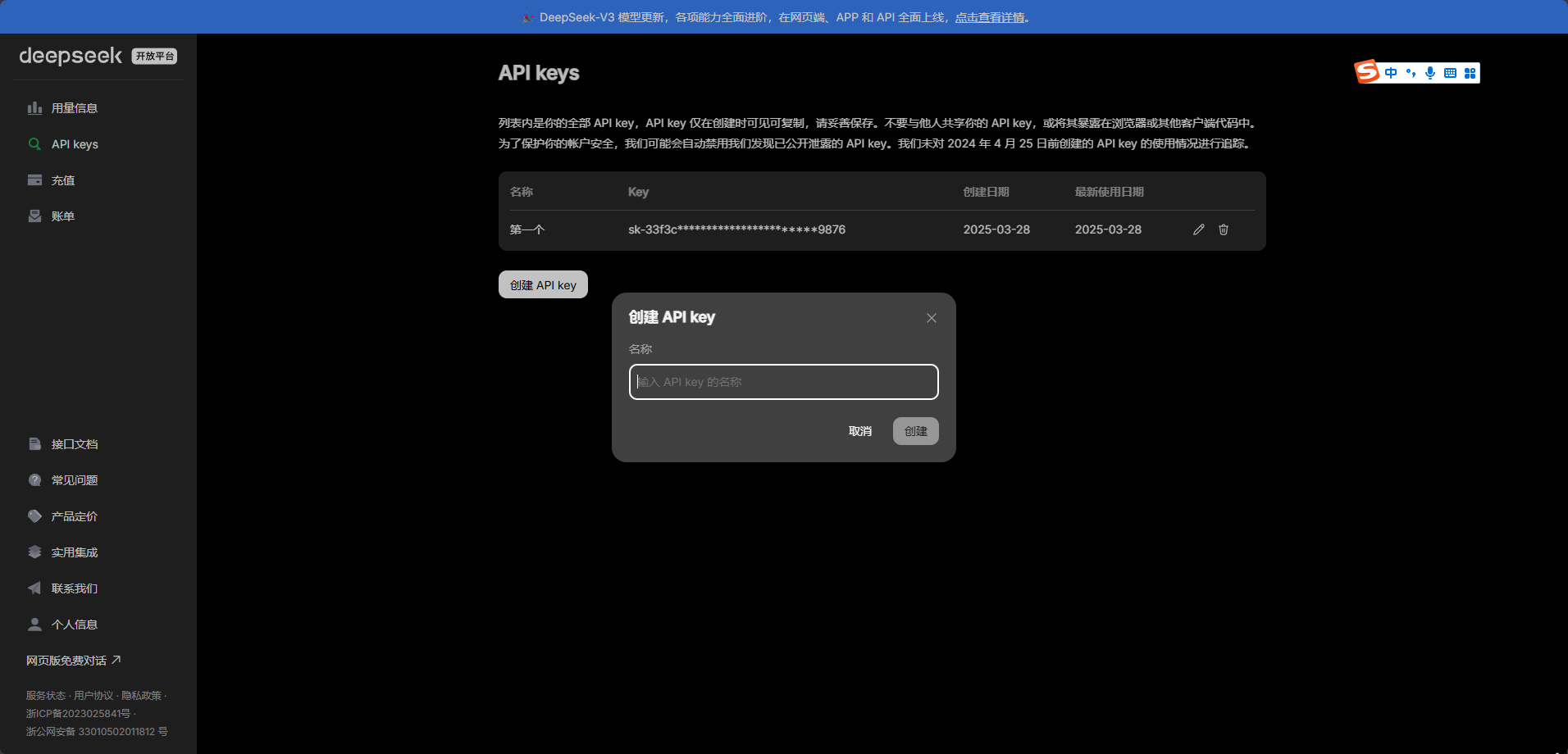The height and width of the screenshot is (754, 1568).
Task: Click the API keys page heading
Action: click(539, 73)
